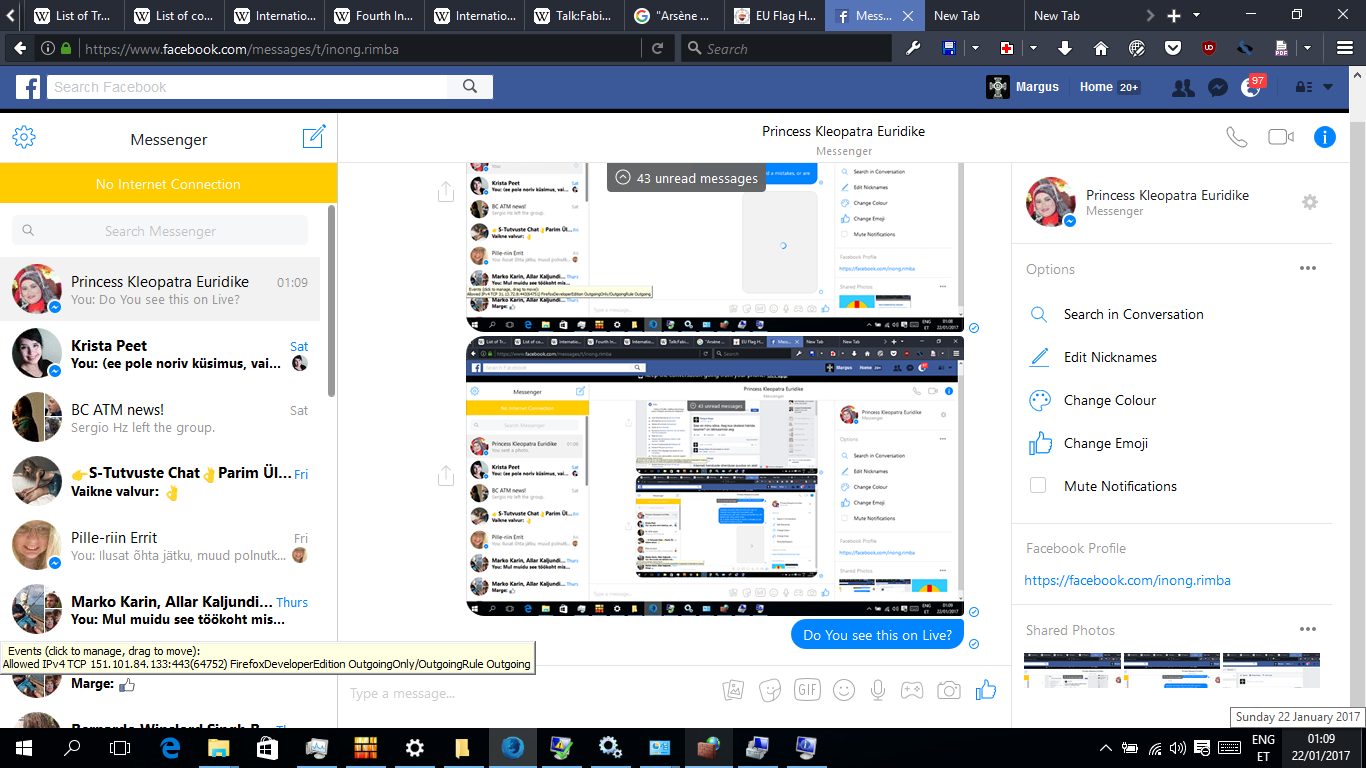Open the sticker picker

point(770,690)
